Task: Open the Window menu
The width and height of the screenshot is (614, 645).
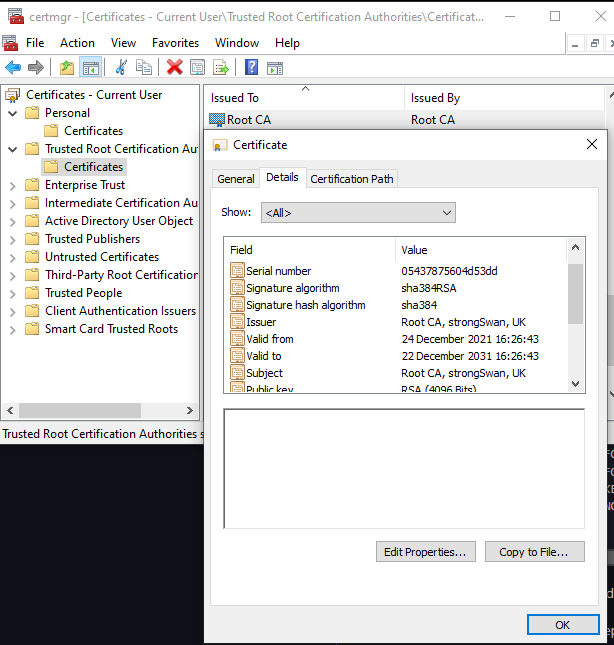Action: click(x=237, y=43)
